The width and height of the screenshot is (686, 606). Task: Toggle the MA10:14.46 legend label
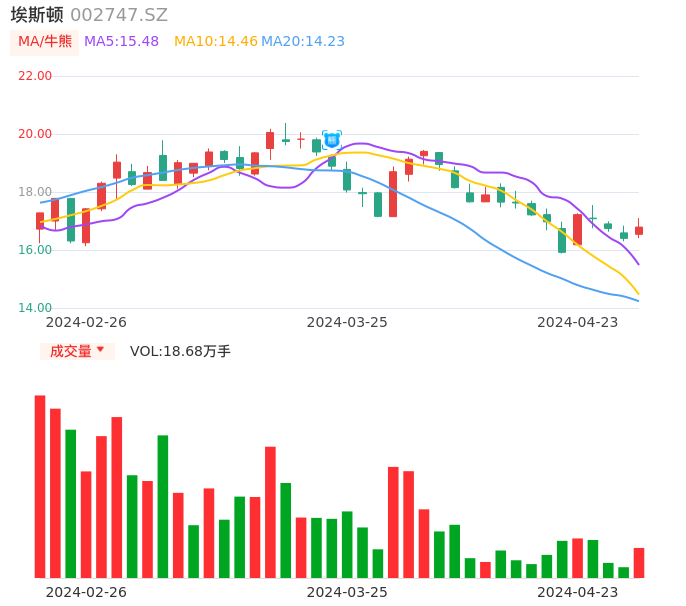tap(215, 42)
